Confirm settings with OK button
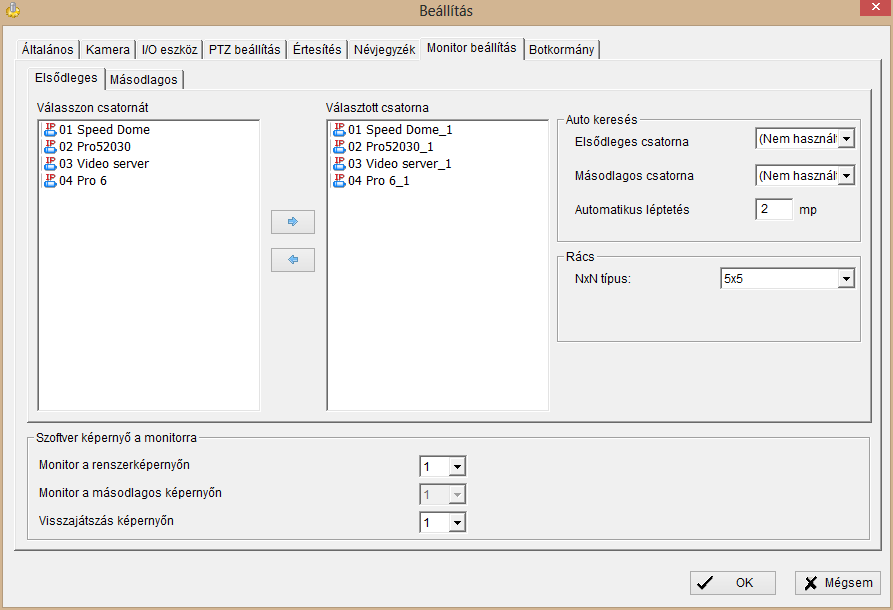The image size is (893, 610). (x=732, y=583)
